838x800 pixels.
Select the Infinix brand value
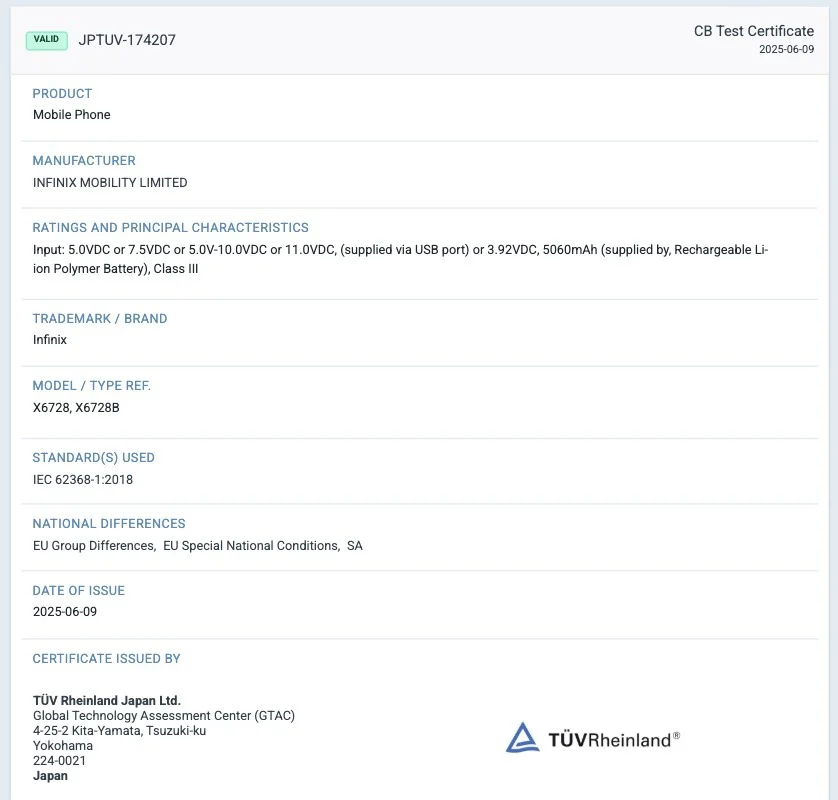50,340
